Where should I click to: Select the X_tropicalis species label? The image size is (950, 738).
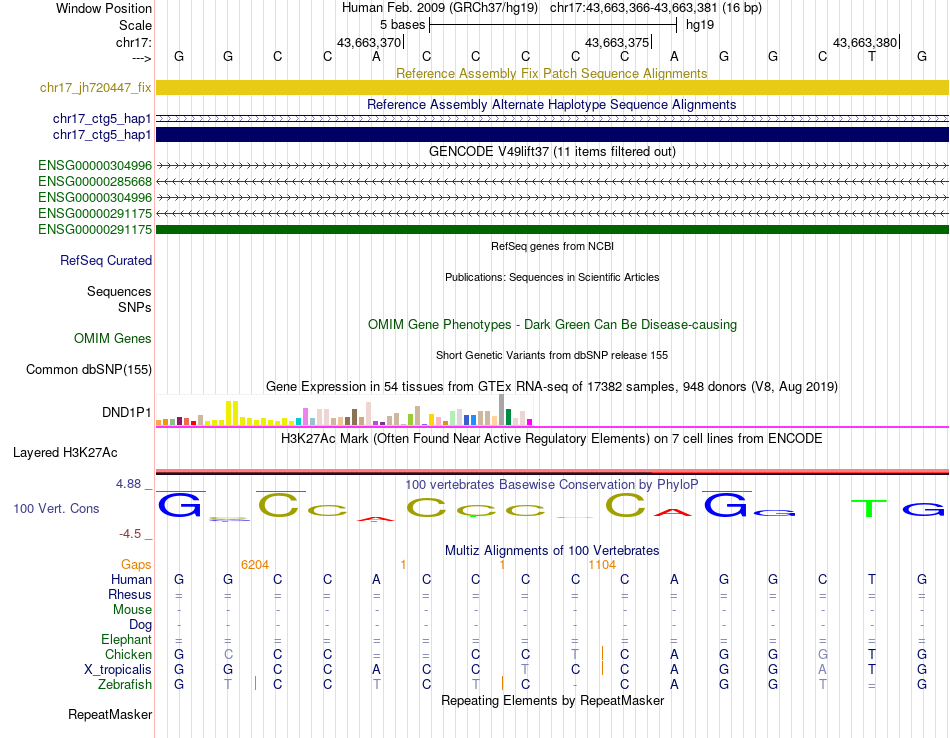pyautogui.click(x=118, y=670)
